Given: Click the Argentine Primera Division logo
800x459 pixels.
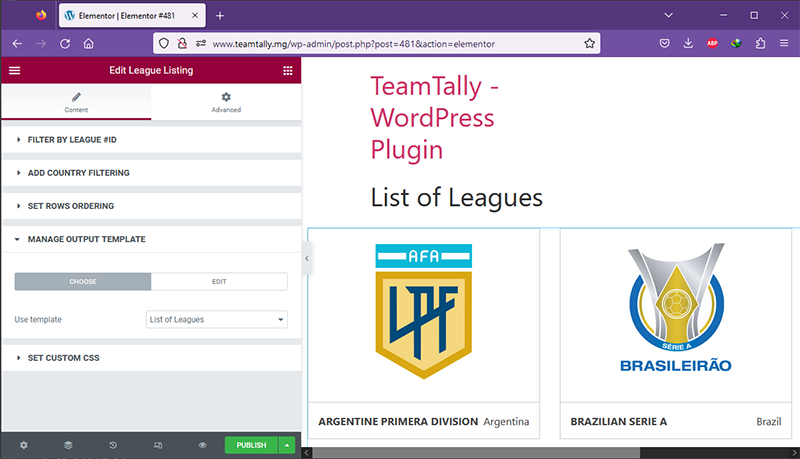Looking at the screenshot, I should (423, 311).
